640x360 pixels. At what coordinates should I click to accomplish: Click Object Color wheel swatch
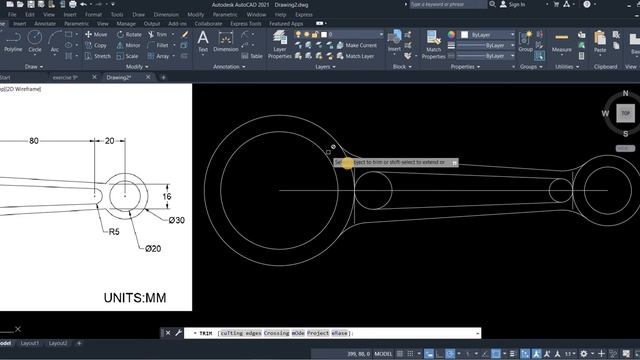pyautogui.click(x=451, y=35)
